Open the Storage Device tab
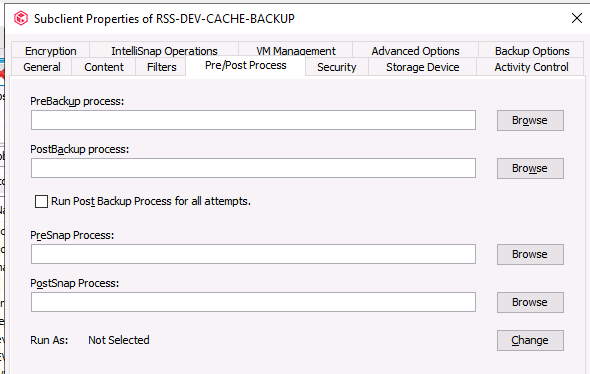 pyautogui.click(x=423, y=67)
